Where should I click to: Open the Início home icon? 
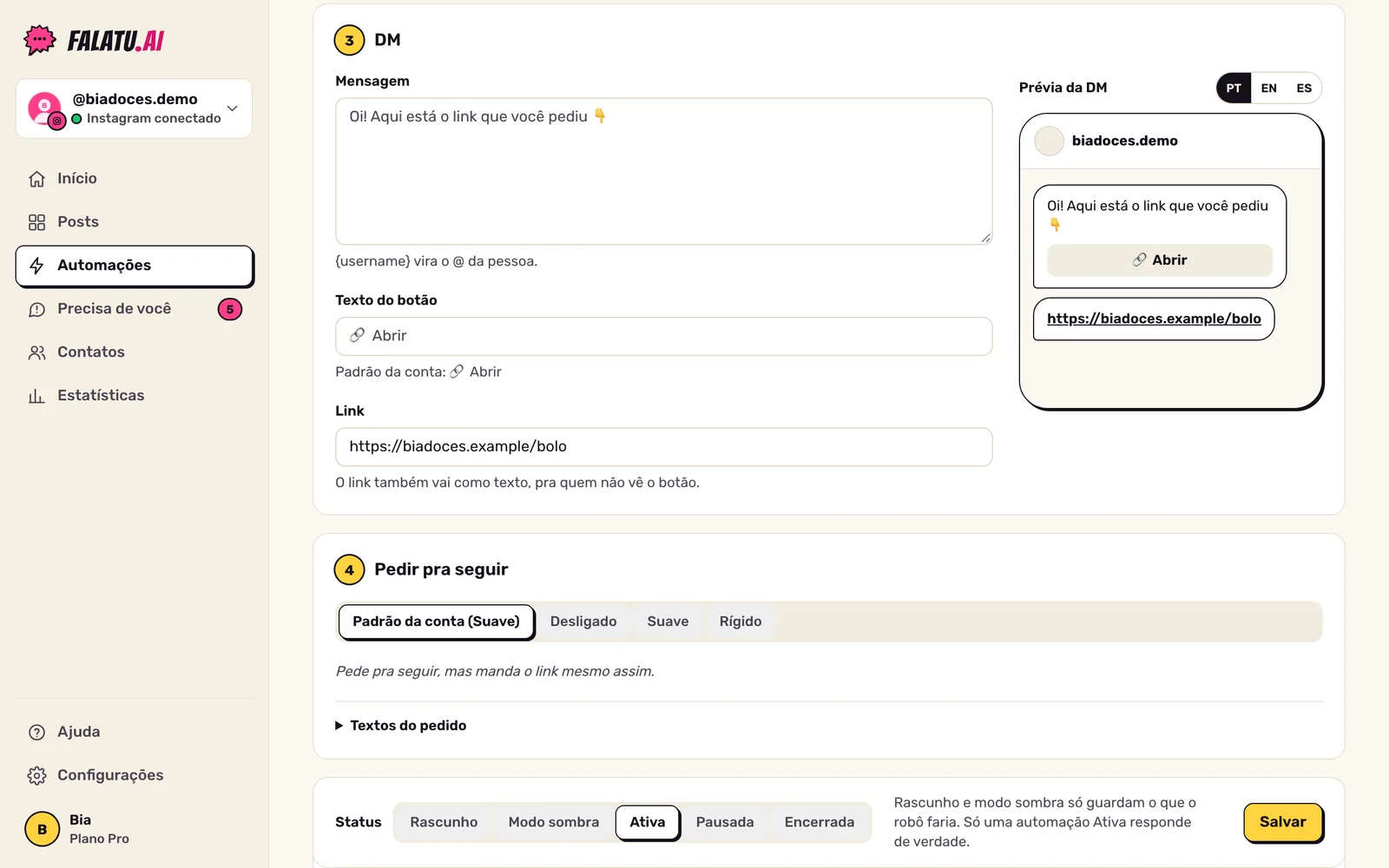click(36, 179)
